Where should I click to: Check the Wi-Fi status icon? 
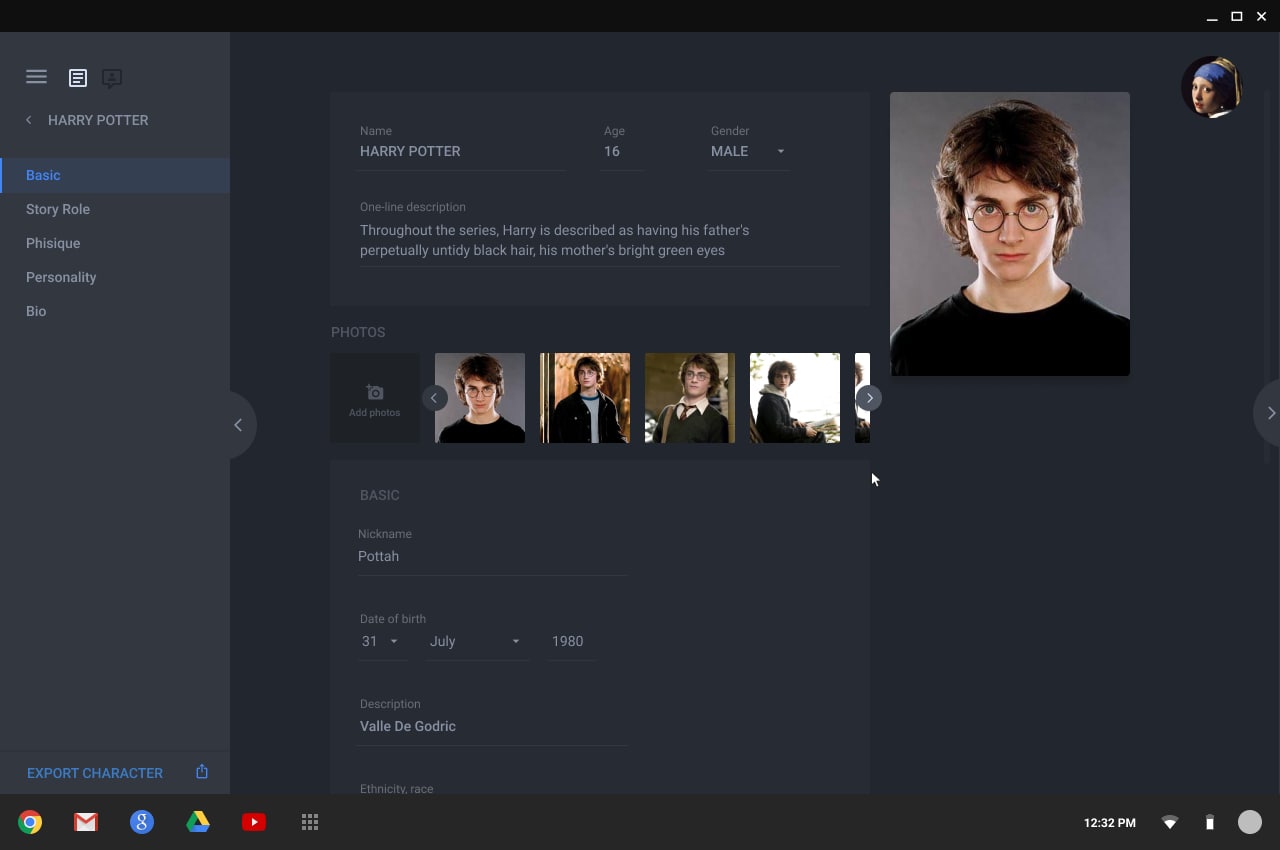tap(1170, 823)
